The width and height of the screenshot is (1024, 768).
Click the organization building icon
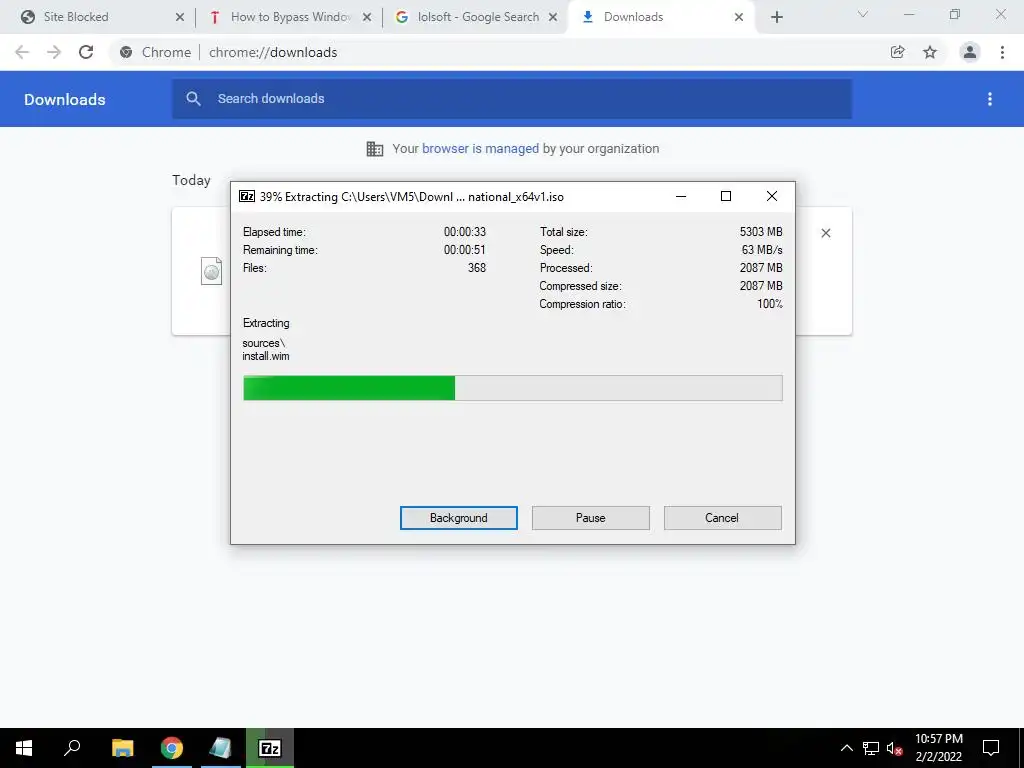pos(375,149)
